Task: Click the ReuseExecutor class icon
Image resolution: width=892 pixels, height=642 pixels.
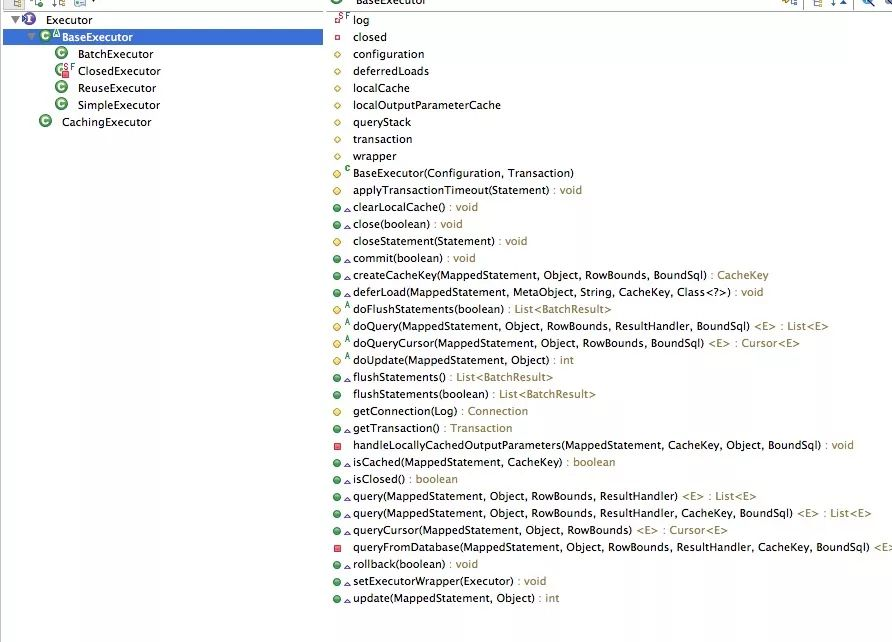Action: 61,88
